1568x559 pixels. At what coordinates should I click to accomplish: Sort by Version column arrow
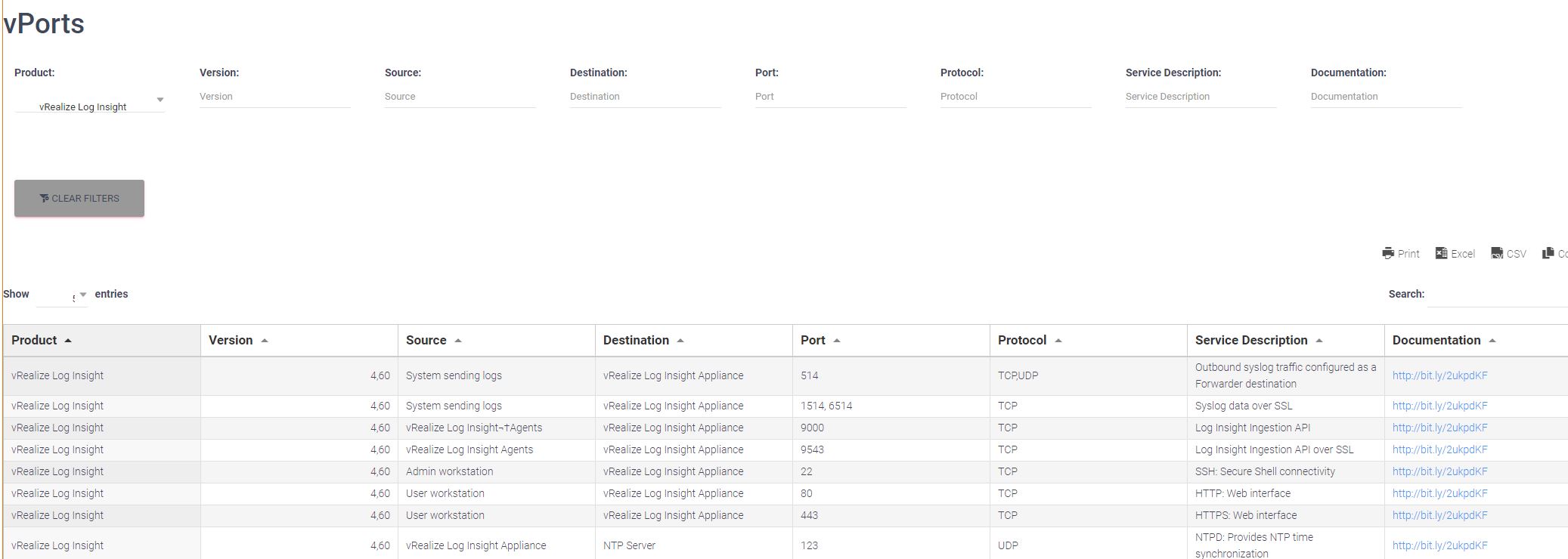click(265, 341)
